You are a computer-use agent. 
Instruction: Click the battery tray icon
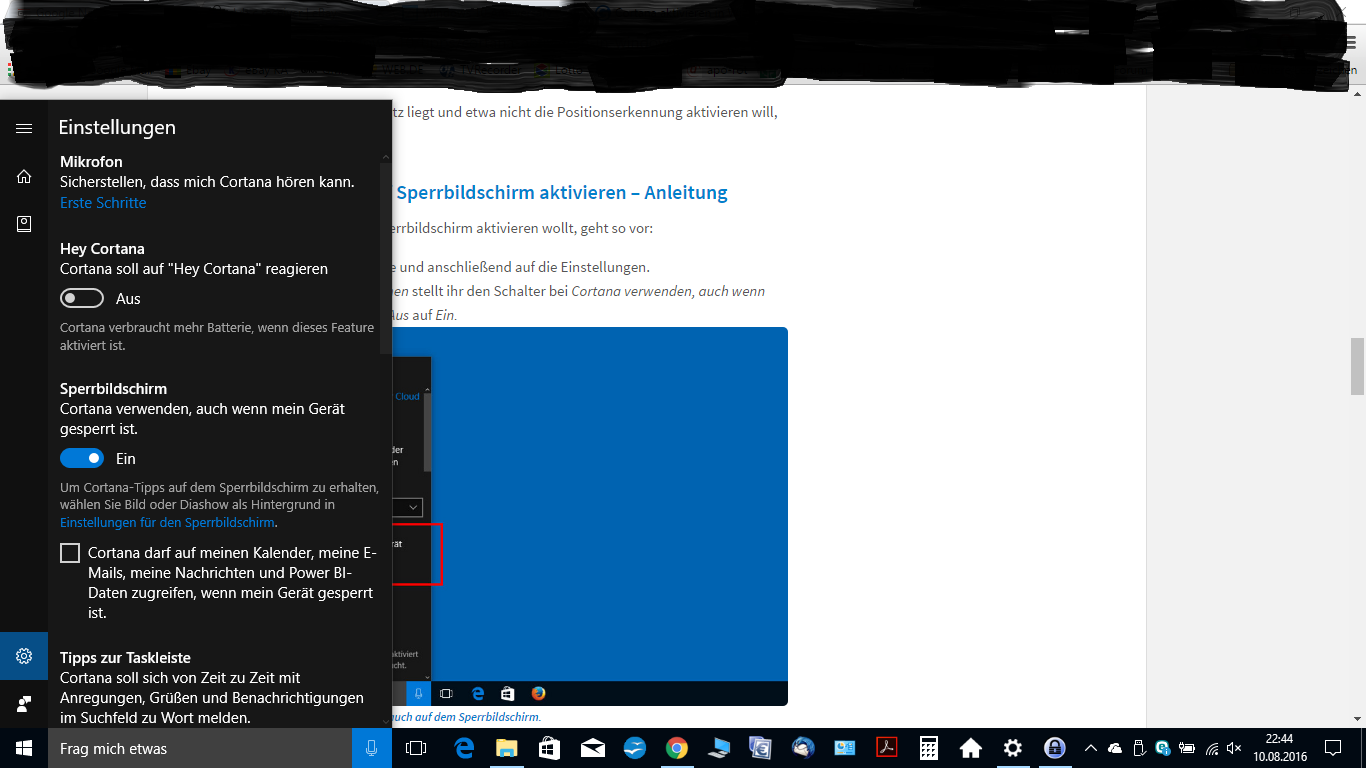tap(1187, 748)
